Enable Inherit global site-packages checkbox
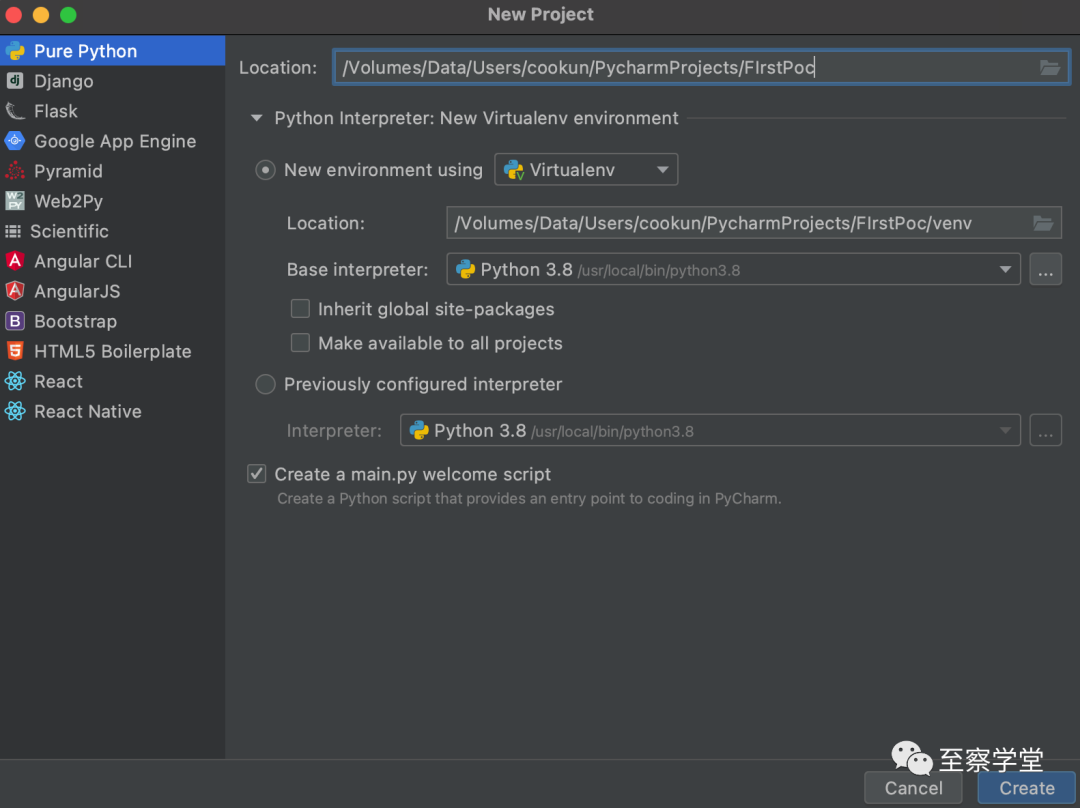1080x808 pixels. 300,309
